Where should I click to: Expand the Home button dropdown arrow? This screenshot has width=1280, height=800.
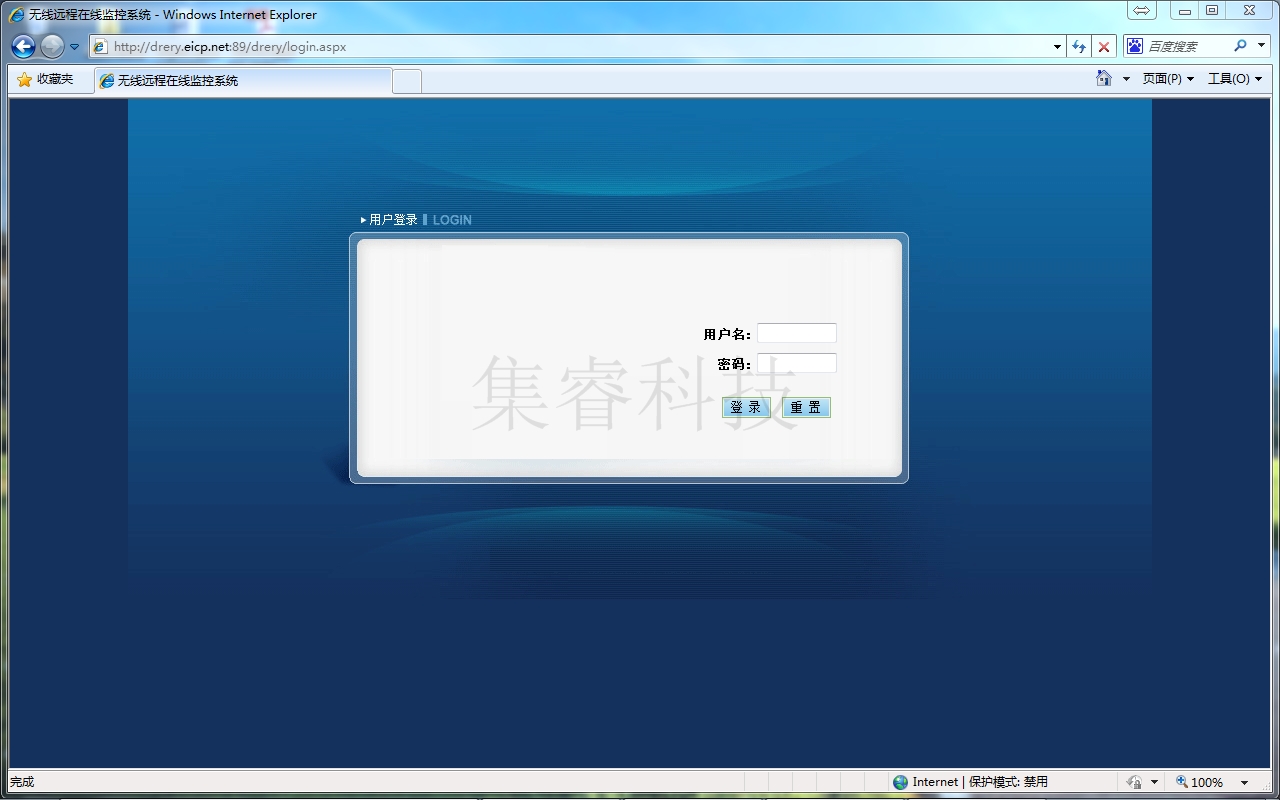[1126, 79]
